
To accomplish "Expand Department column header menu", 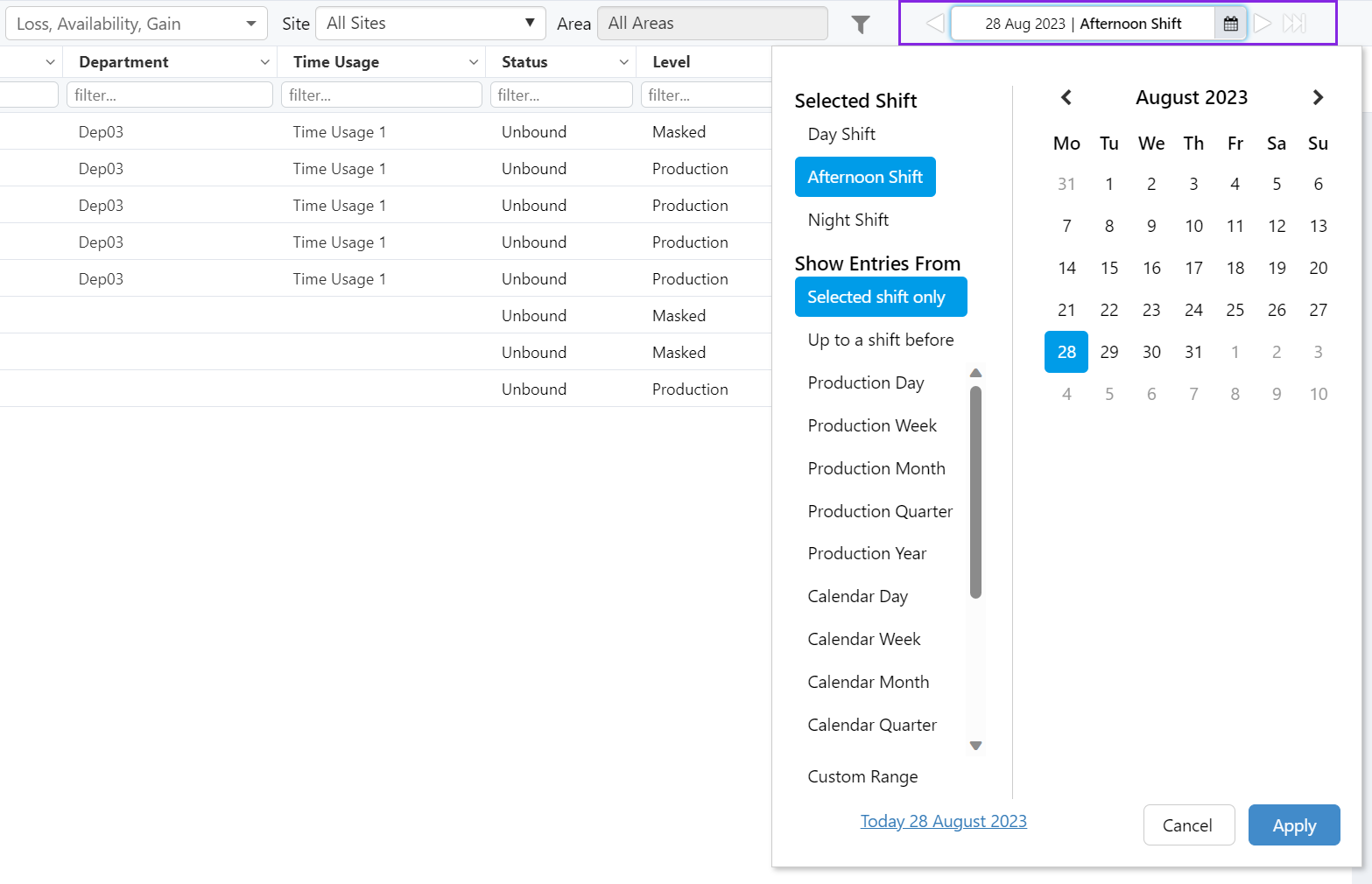I will 264,62.
